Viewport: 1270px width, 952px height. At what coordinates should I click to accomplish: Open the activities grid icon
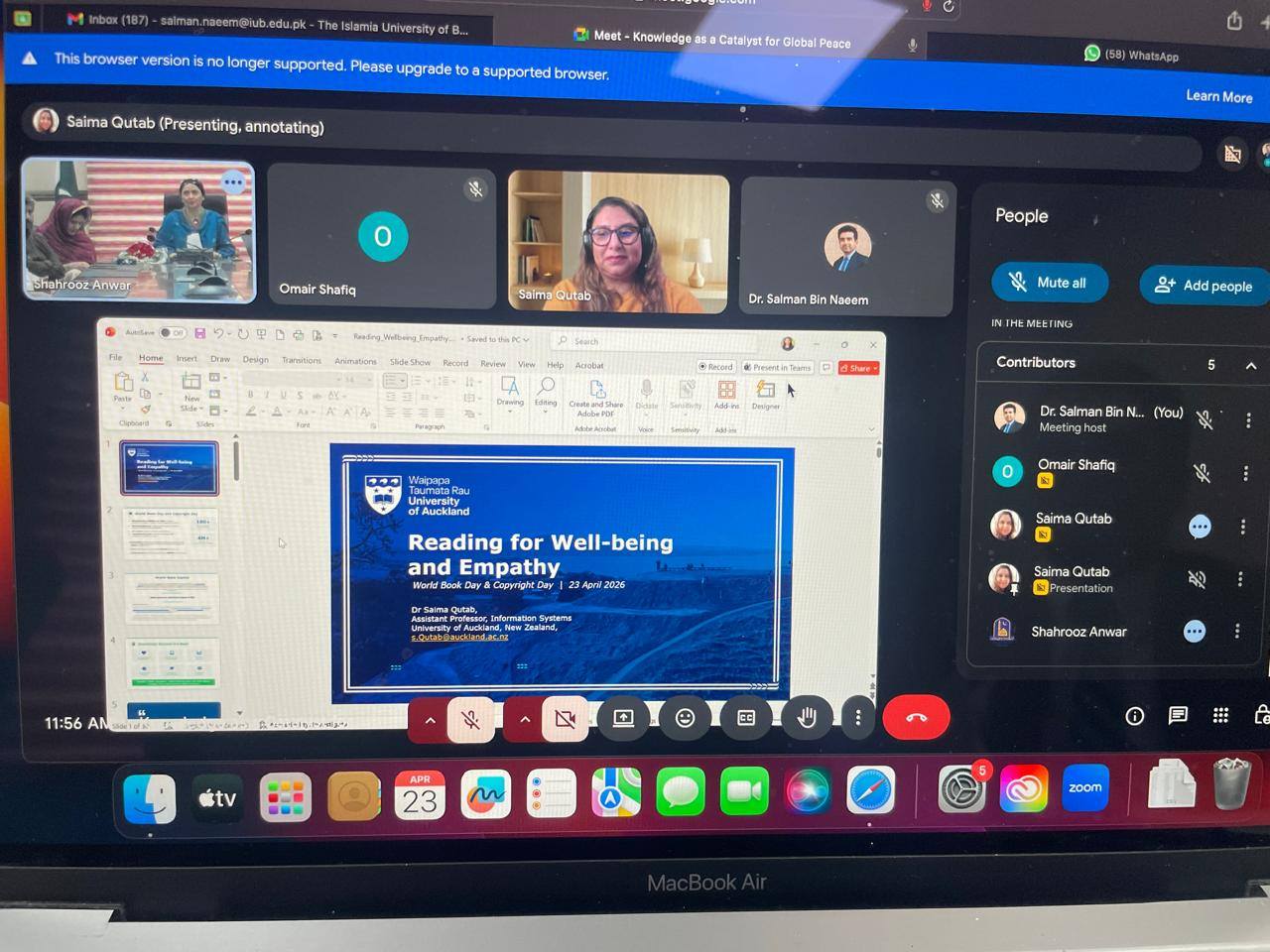coord(1220,716)
